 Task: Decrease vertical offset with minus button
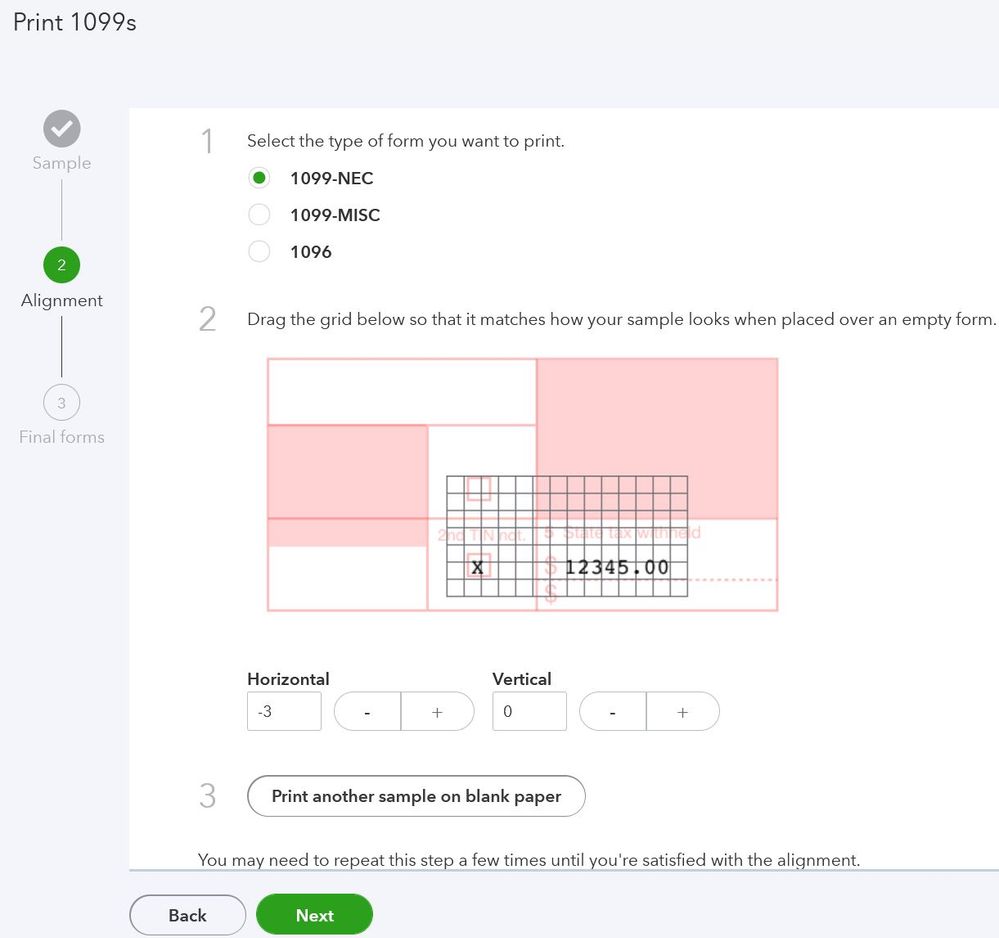612,712
